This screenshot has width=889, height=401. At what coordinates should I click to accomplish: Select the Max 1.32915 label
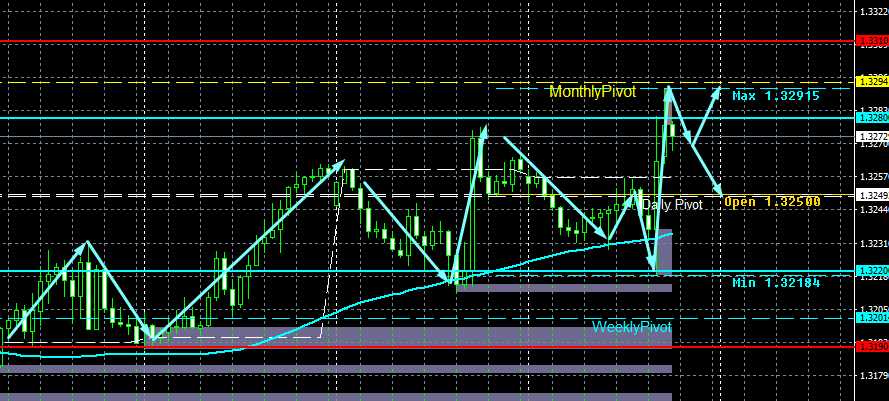[x=776, y=96]
